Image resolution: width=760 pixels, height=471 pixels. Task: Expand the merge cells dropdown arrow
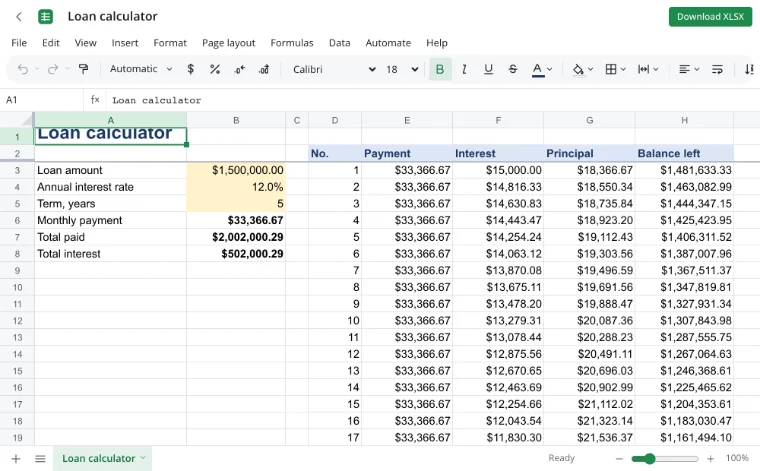(656, 69)
